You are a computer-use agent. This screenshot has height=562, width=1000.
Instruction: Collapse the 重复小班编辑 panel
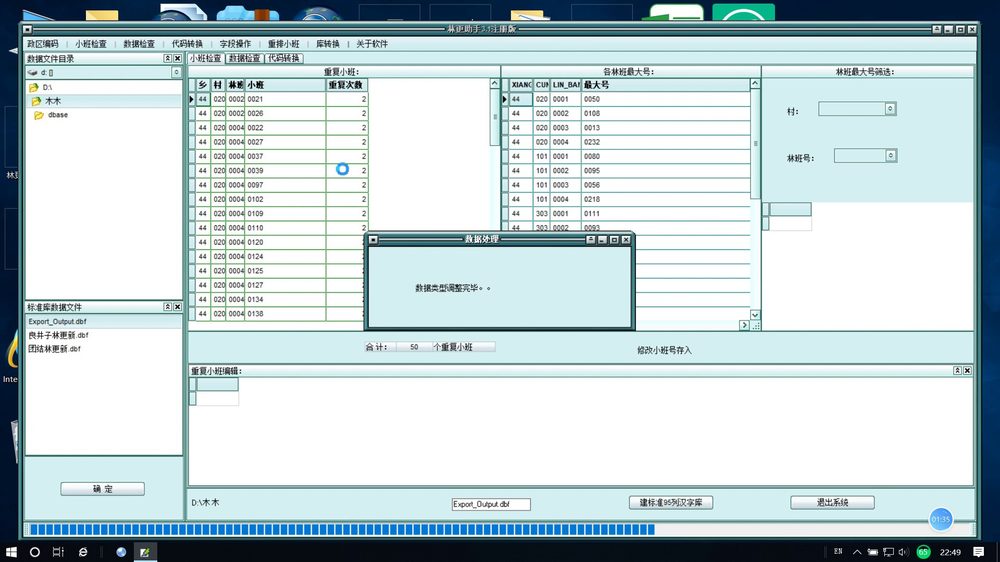pyautogui.click(x=957, y=371)
